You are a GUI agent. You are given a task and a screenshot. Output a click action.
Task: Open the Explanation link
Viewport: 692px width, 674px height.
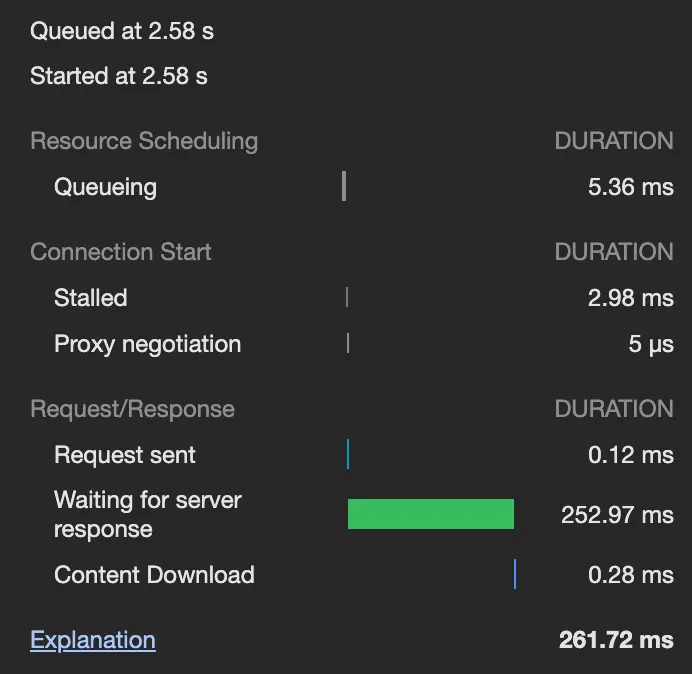coord(93,640)
